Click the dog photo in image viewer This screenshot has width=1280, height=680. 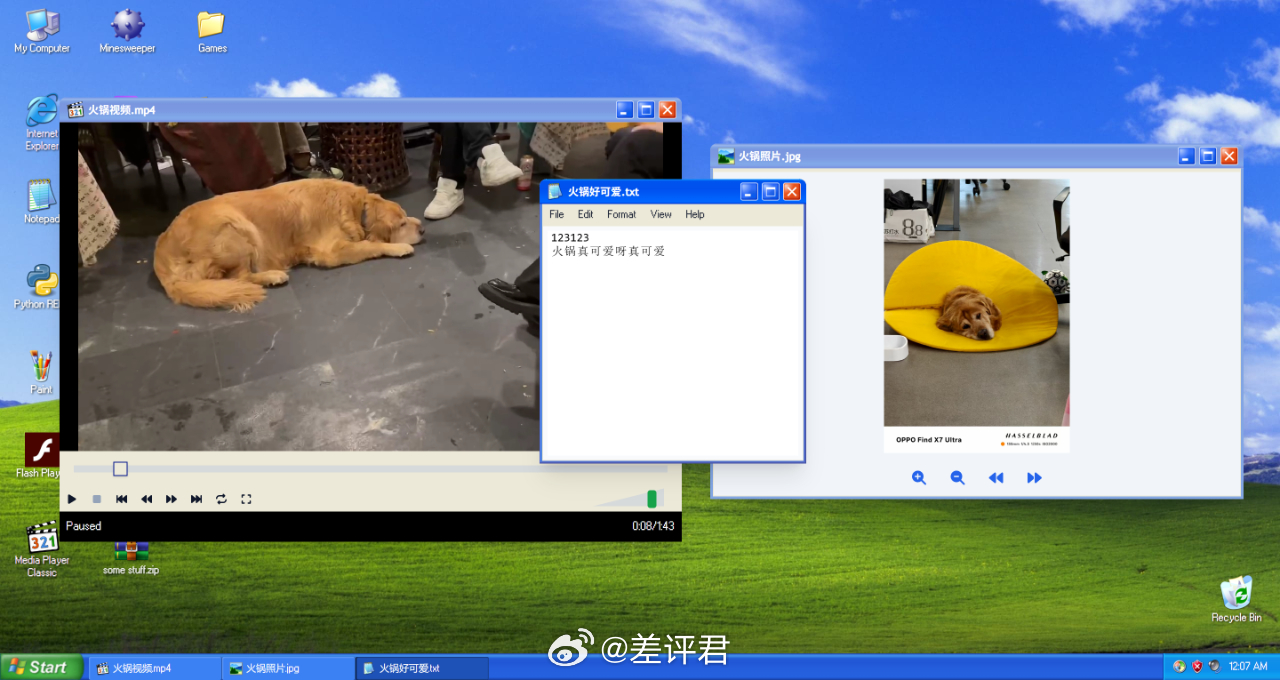(x=977, y=316)
